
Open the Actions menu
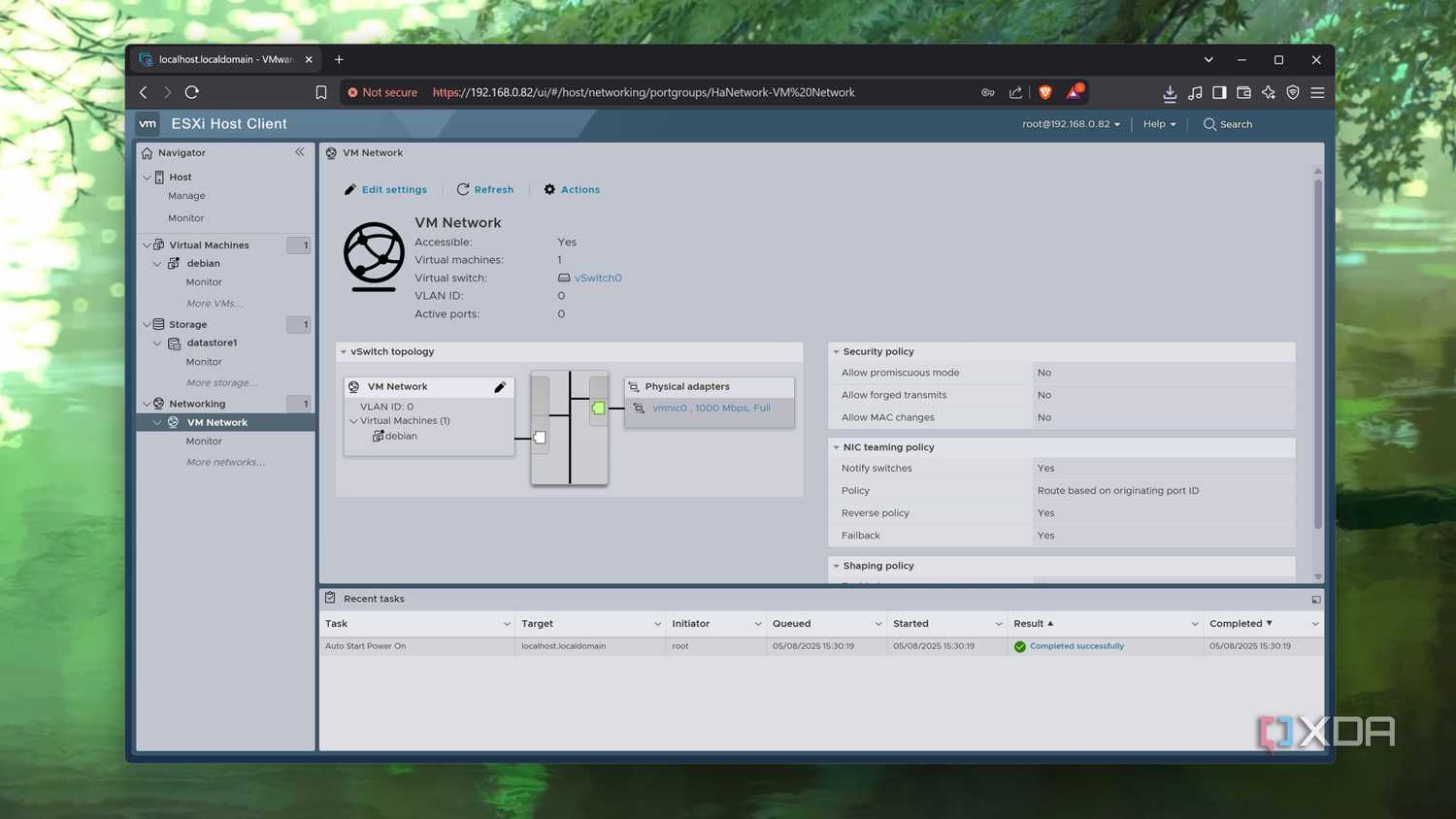572,190
